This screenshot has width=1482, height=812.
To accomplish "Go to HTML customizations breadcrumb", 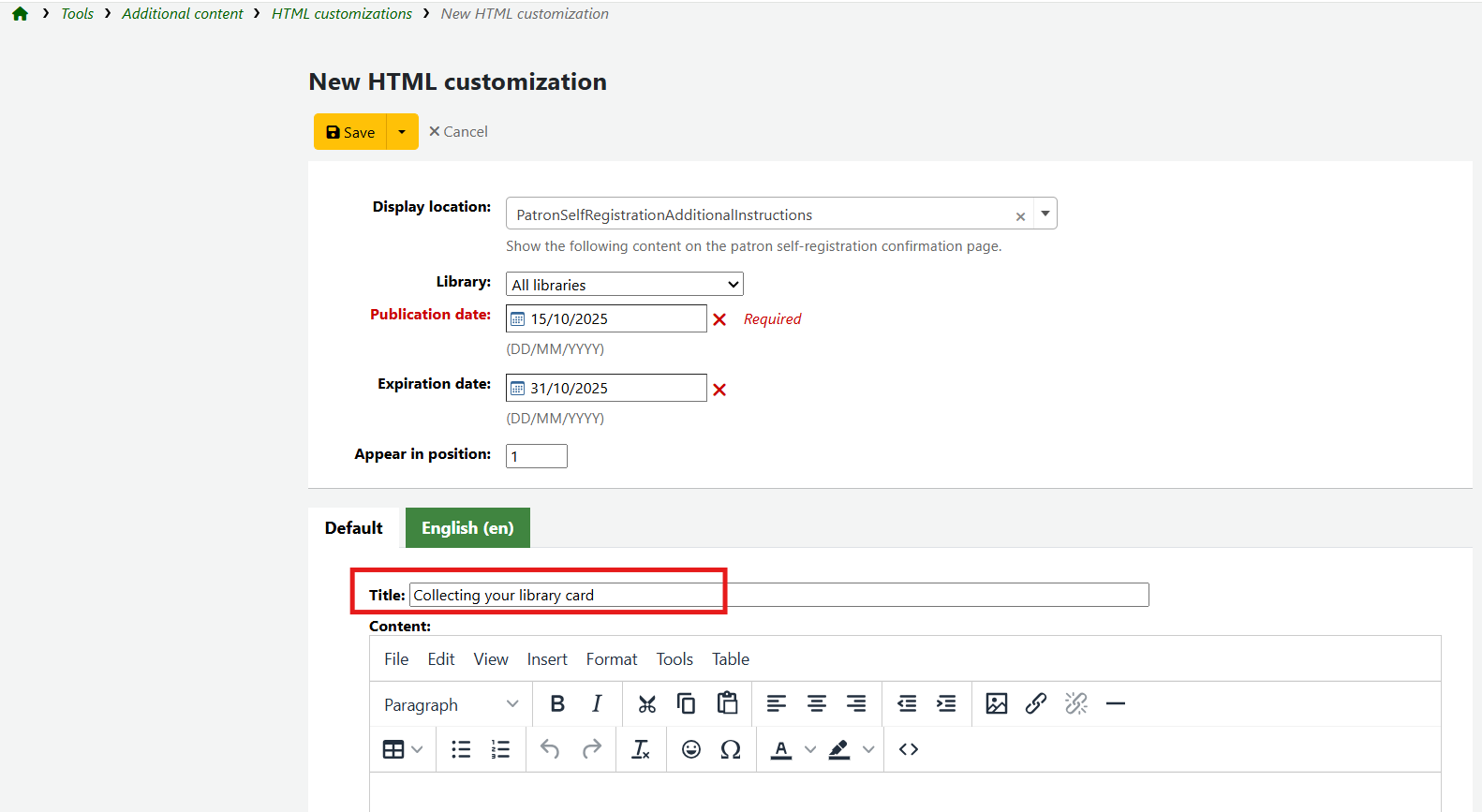I will [x=342, y=14].
